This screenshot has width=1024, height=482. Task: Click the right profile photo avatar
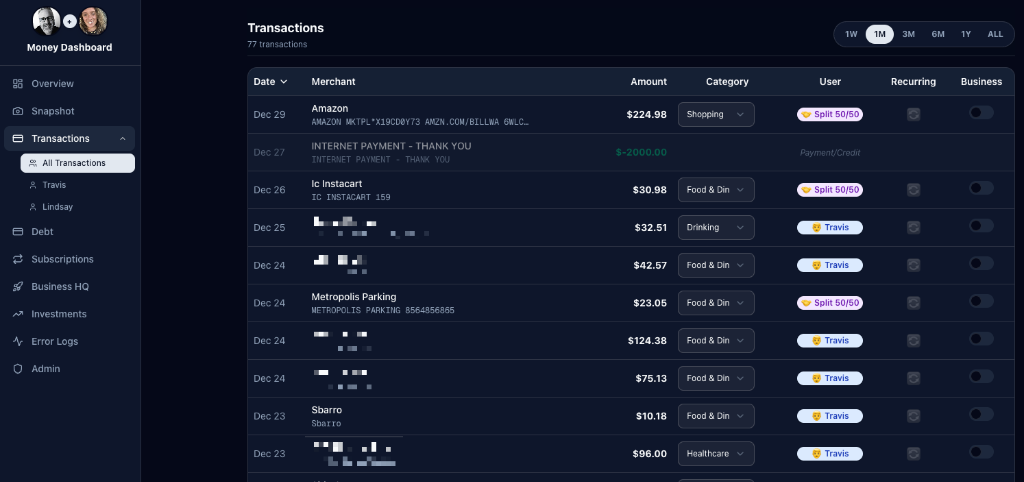click(x=93, y=22)
